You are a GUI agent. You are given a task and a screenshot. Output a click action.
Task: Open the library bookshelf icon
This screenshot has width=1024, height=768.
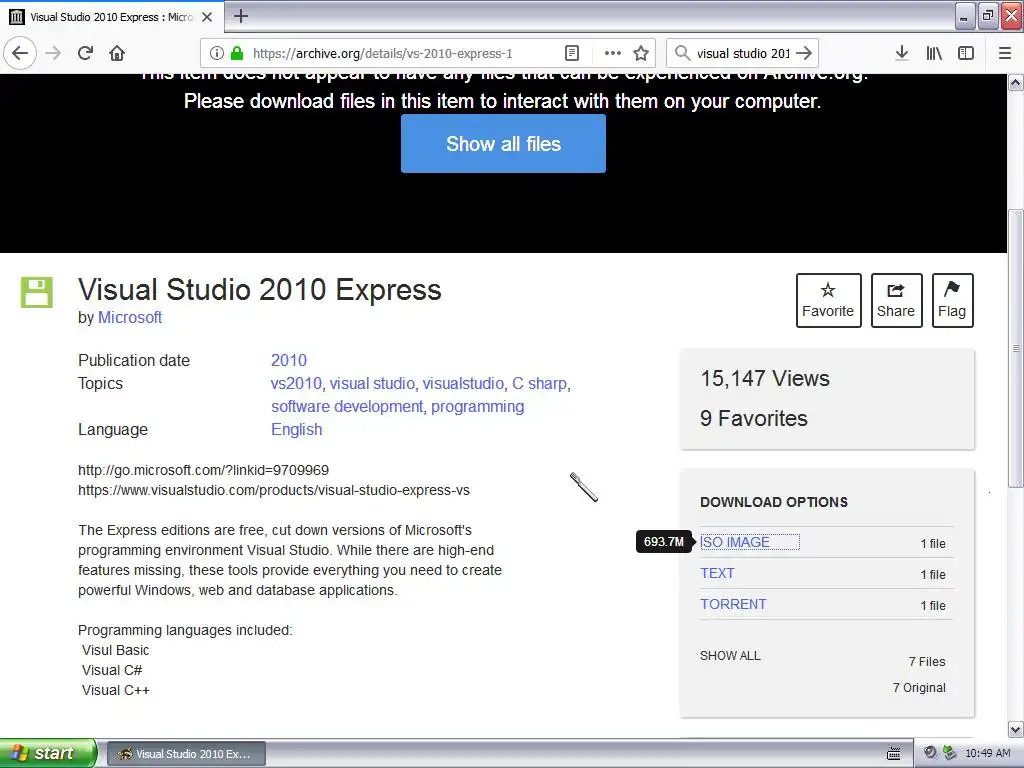pyautogui.click(x=934, y=53)
